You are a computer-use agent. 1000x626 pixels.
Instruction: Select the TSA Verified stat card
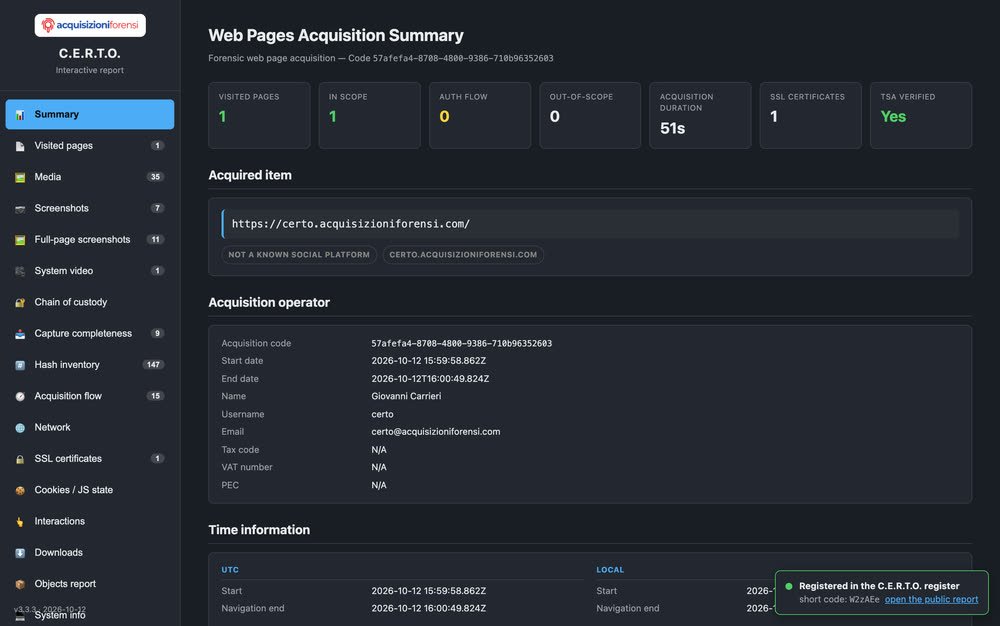tap(920, 115)
